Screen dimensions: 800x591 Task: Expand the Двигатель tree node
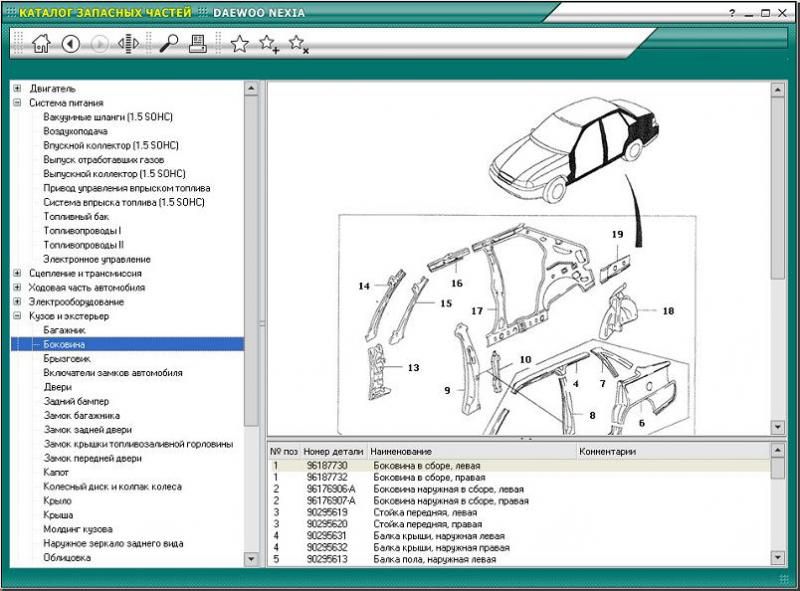(x=17, y=88)
